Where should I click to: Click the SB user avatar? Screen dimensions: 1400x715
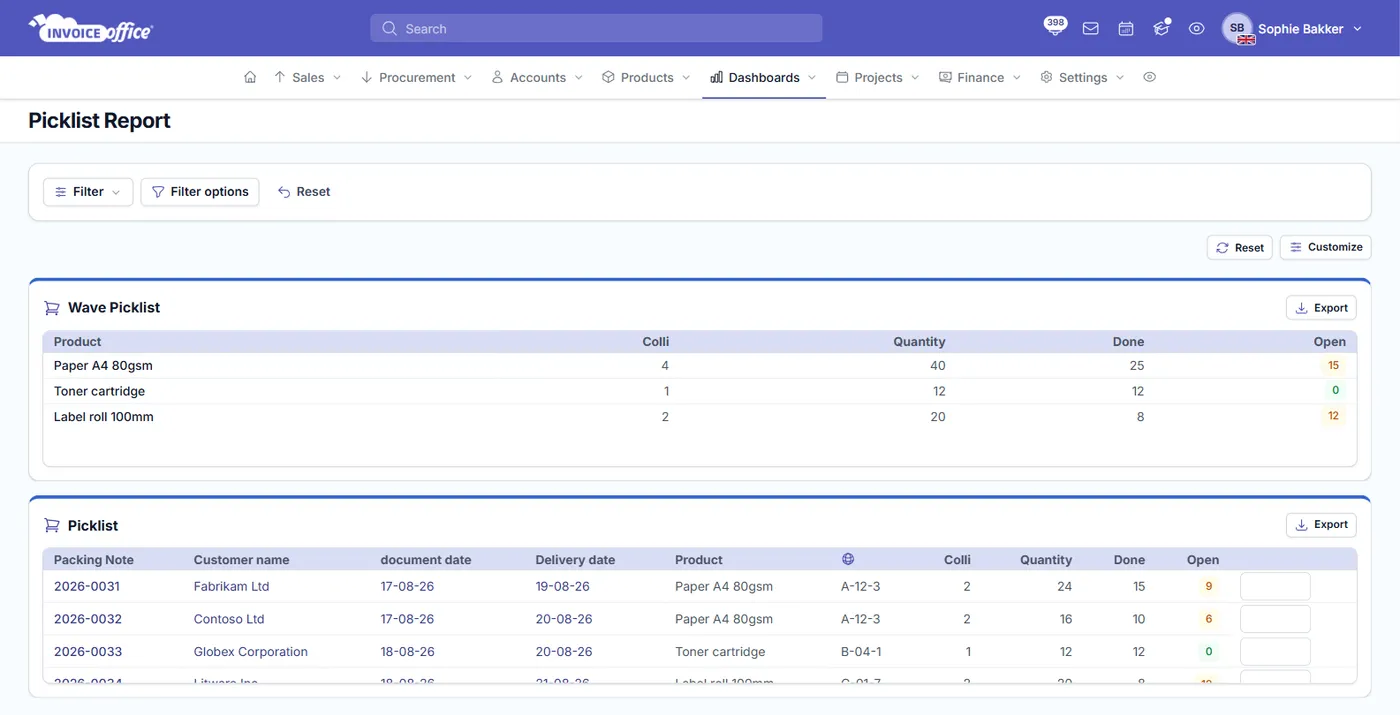(x=1237, y=28)
